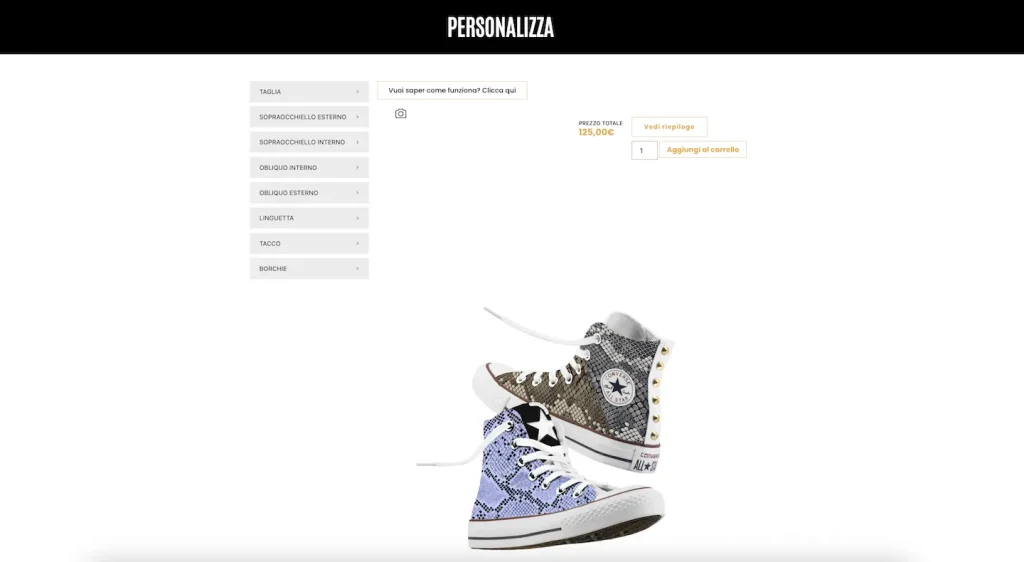
Task: Click chevron beside SOPRAOCCHIELLO ESTERNO
Action: (x=357, y=117)
